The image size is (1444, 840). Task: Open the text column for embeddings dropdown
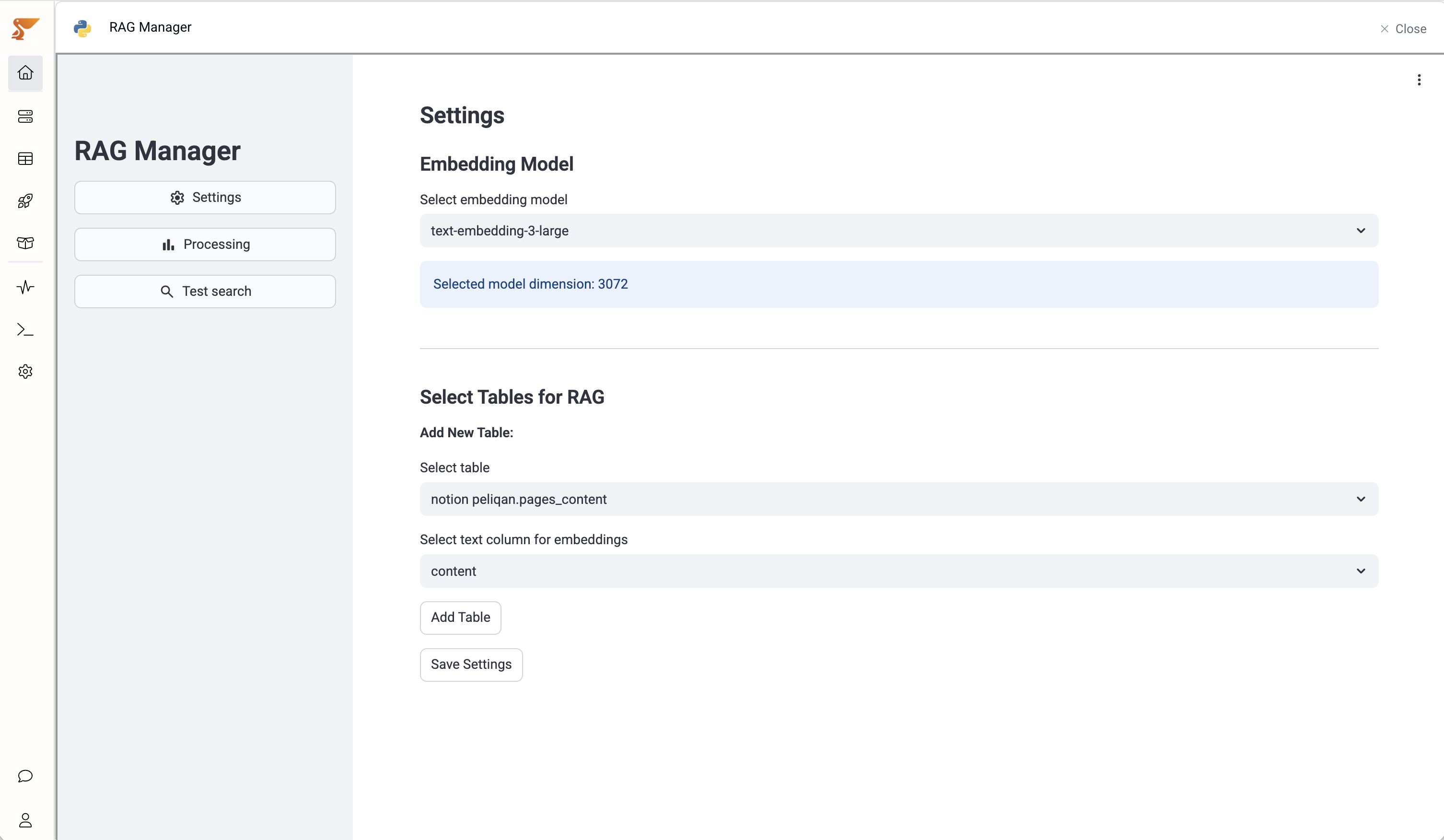point(899,572)
